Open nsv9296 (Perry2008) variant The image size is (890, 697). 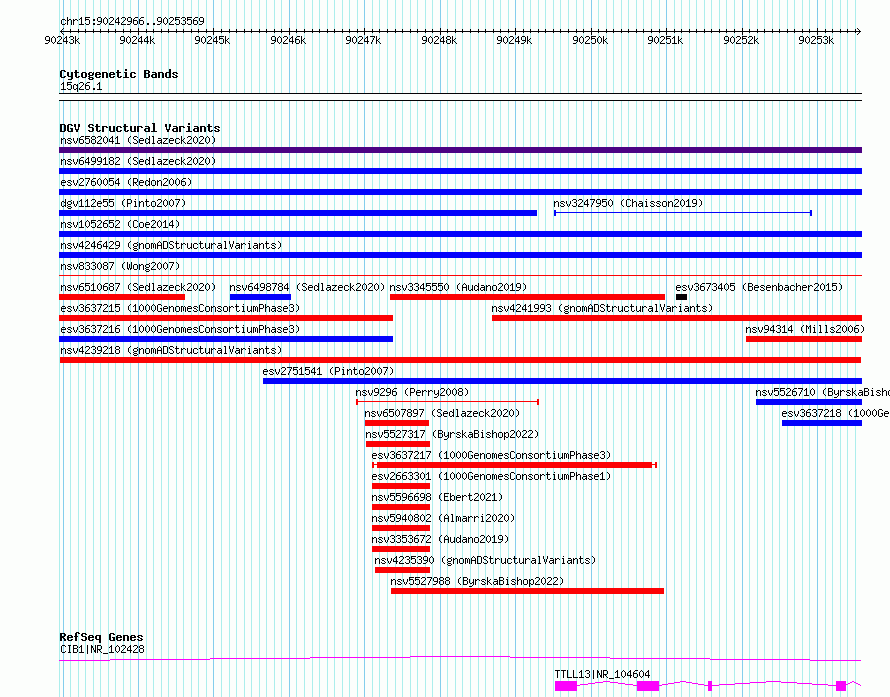412,392
